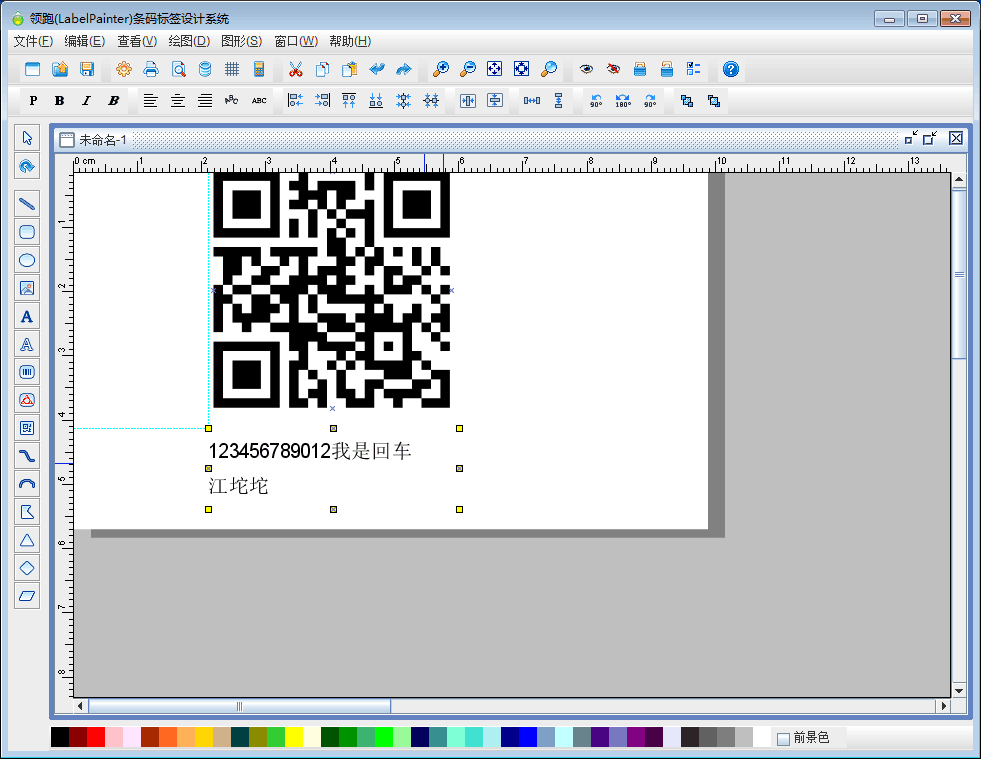Select the triangle shape tool

pyautogui.click(x=27, y=540)
